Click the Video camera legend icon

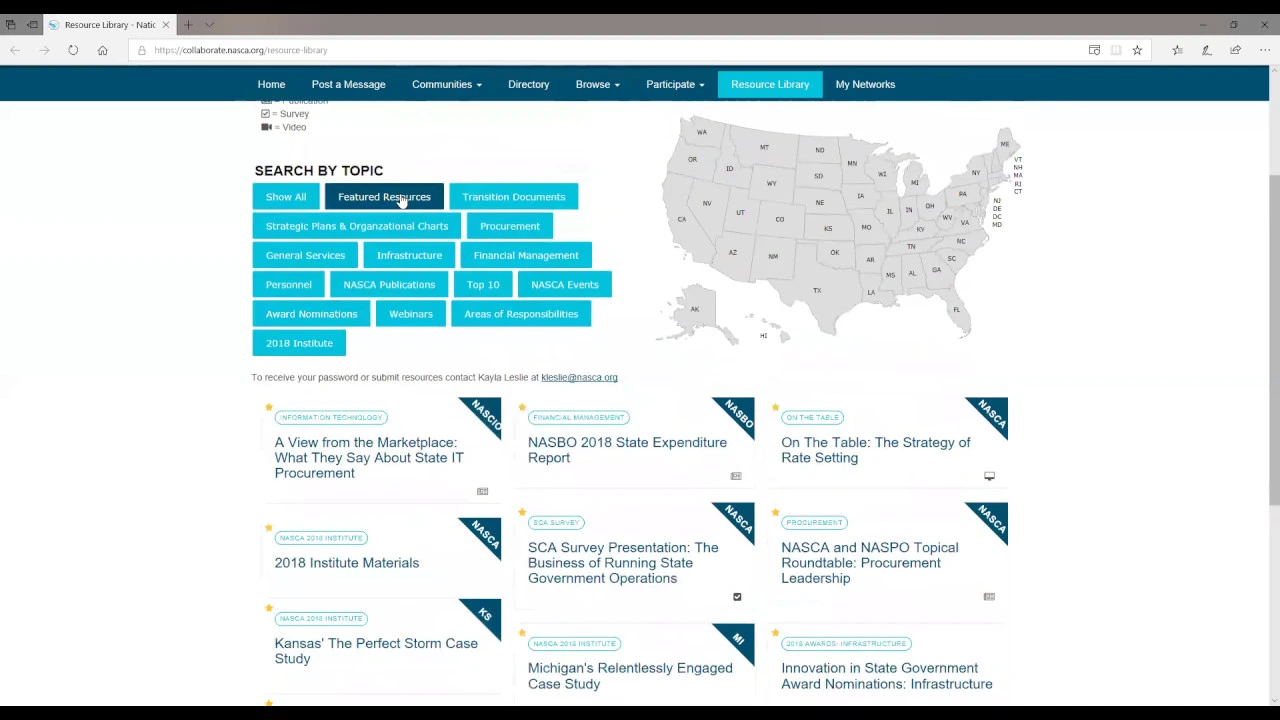(x=266, y=127)
